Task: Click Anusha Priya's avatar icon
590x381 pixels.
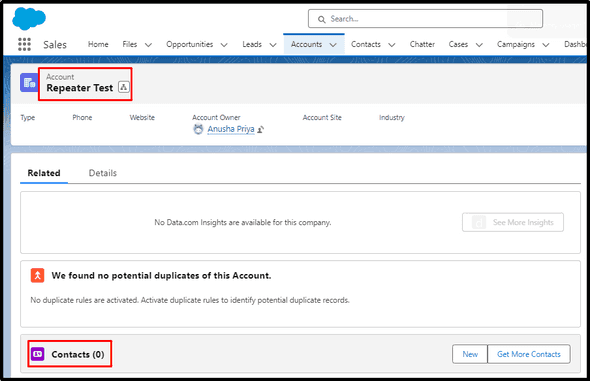Action: [x=198, y=129]
